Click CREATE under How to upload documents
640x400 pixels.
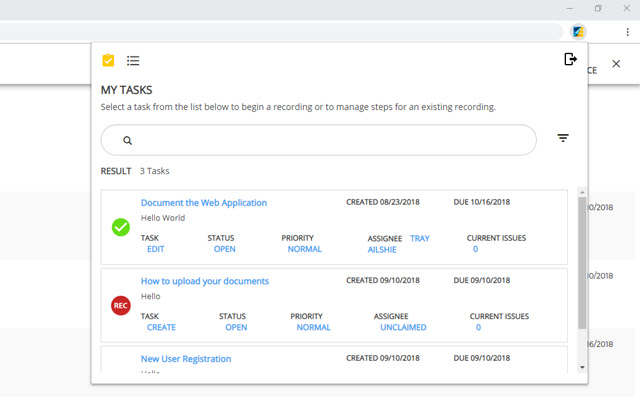pyautogui.click(x=161, y=327)
